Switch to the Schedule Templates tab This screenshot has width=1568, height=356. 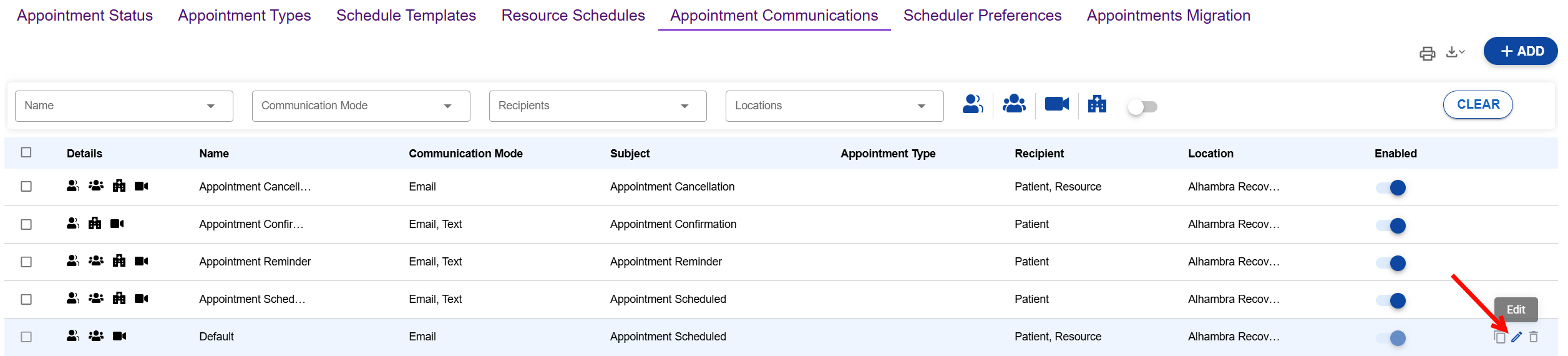pyautogui.click(x=406, y=16)
